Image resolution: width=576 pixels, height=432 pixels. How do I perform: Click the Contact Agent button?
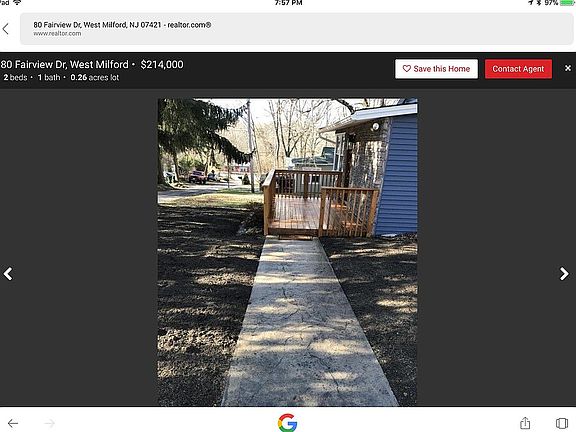tap(518, 69)
